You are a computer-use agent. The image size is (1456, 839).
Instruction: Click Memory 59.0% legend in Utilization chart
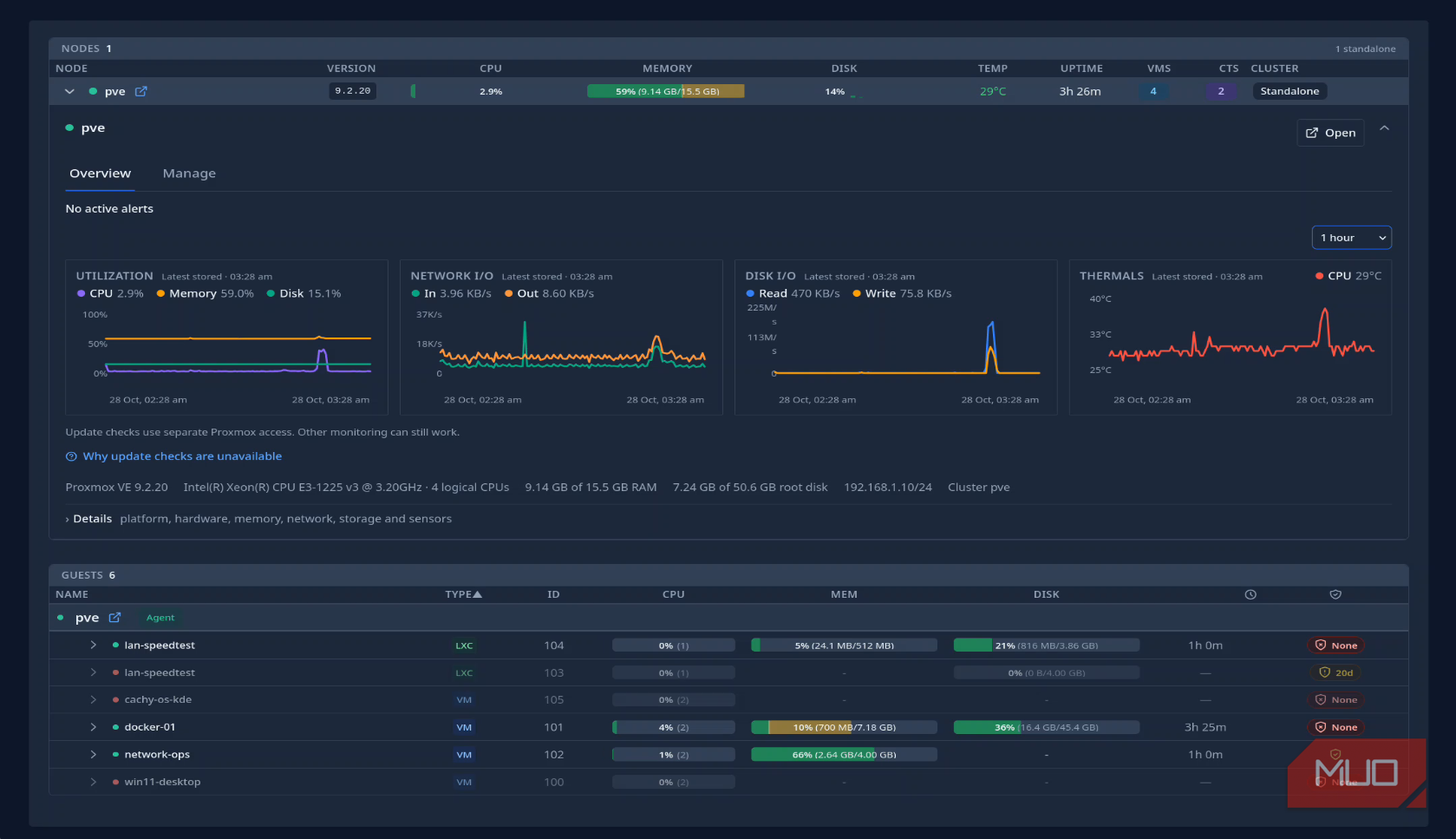click(x=206, y=293)
